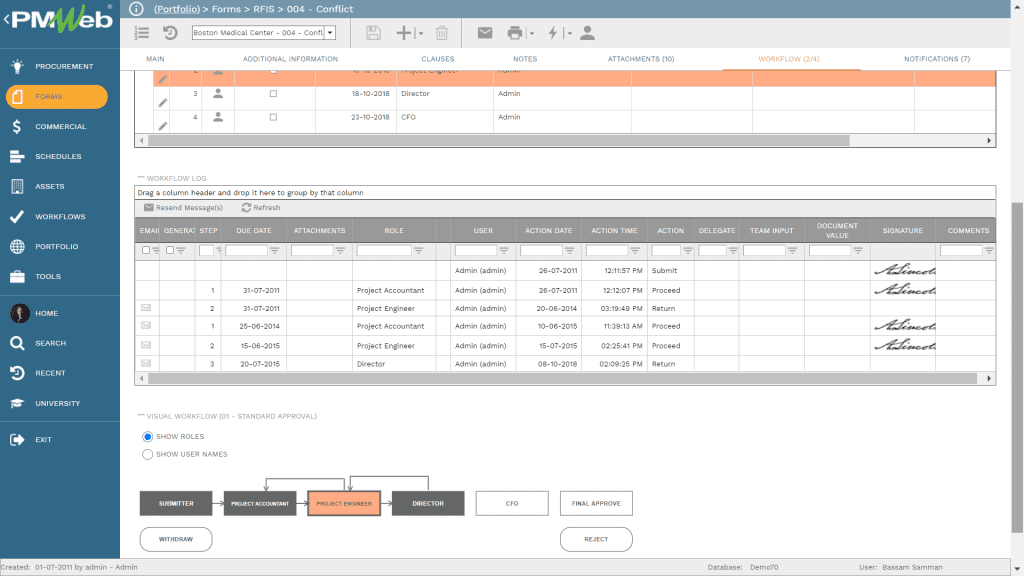The image size is (1024, 576).
Task: Open the Workflows checkmark icon
Action: pos(17,217)
